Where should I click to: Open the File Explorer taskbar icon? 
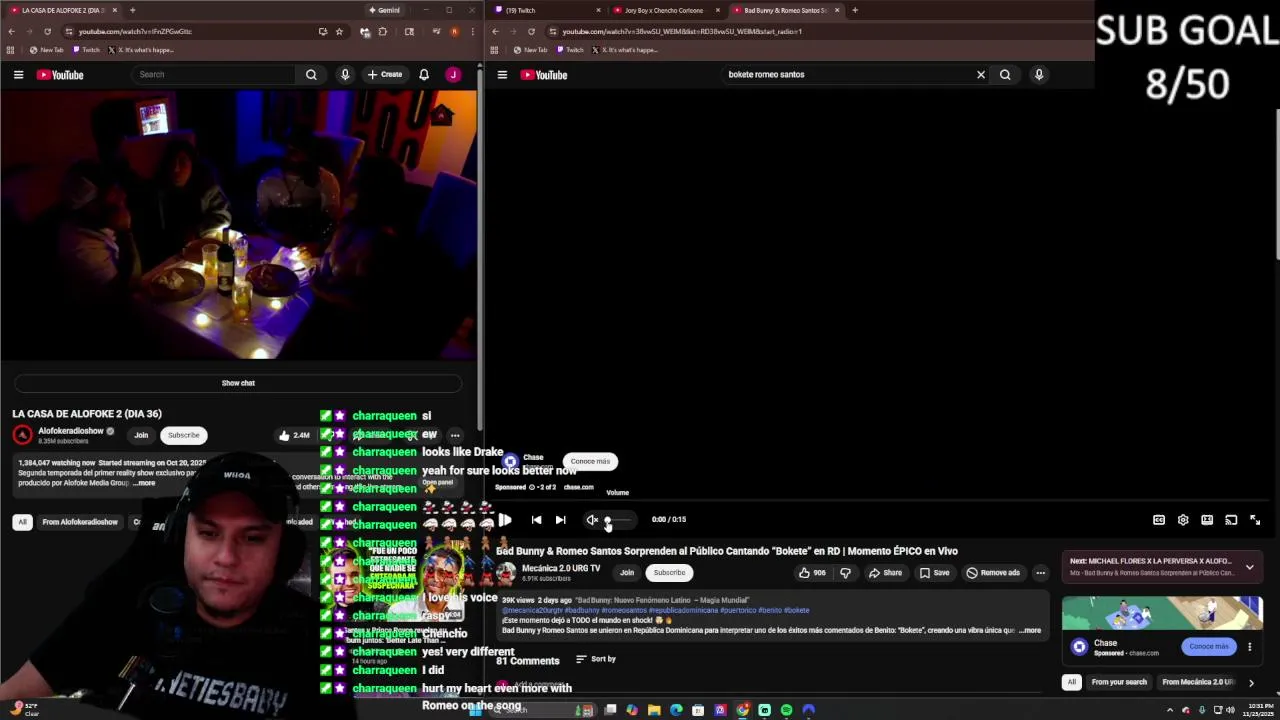[x=654, y=710]
